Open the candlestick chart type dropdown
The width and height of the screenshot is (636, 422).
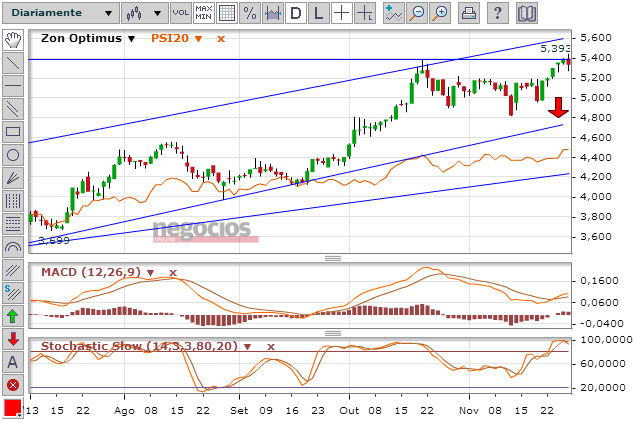(144, 13)
